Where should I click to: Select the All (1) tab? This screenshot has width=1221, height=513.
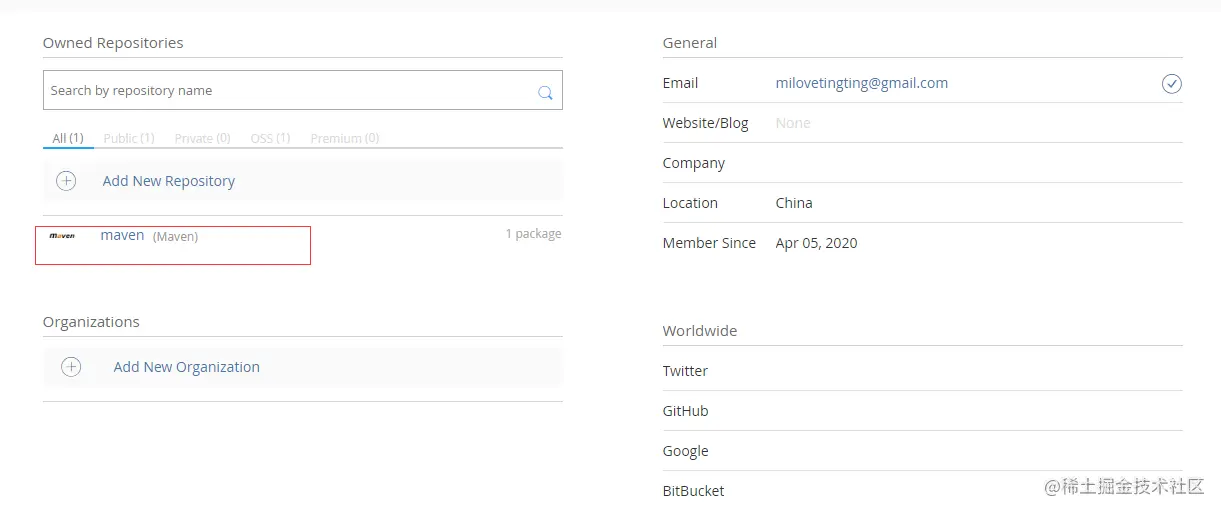(68, 138)
